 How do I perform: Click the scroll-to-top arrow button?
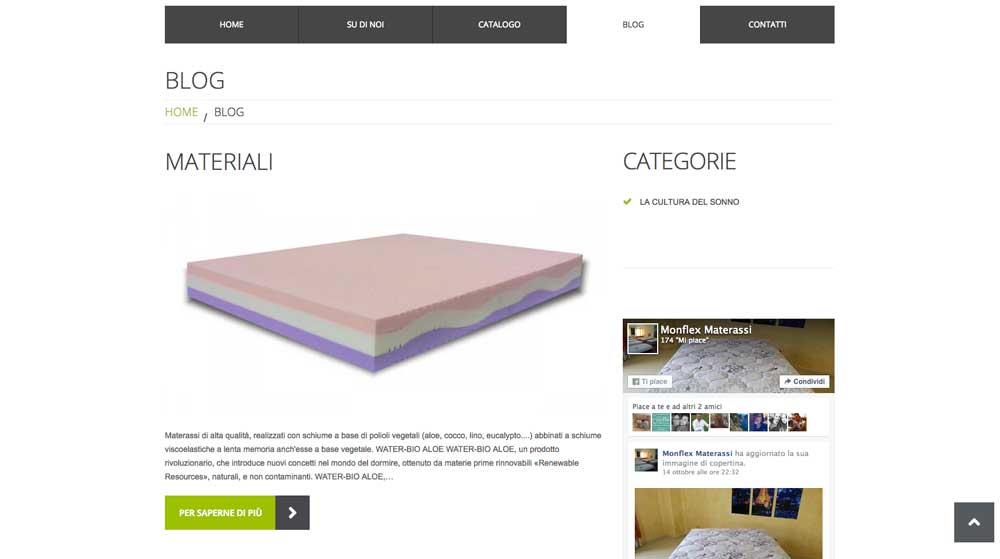pos(974,522)
